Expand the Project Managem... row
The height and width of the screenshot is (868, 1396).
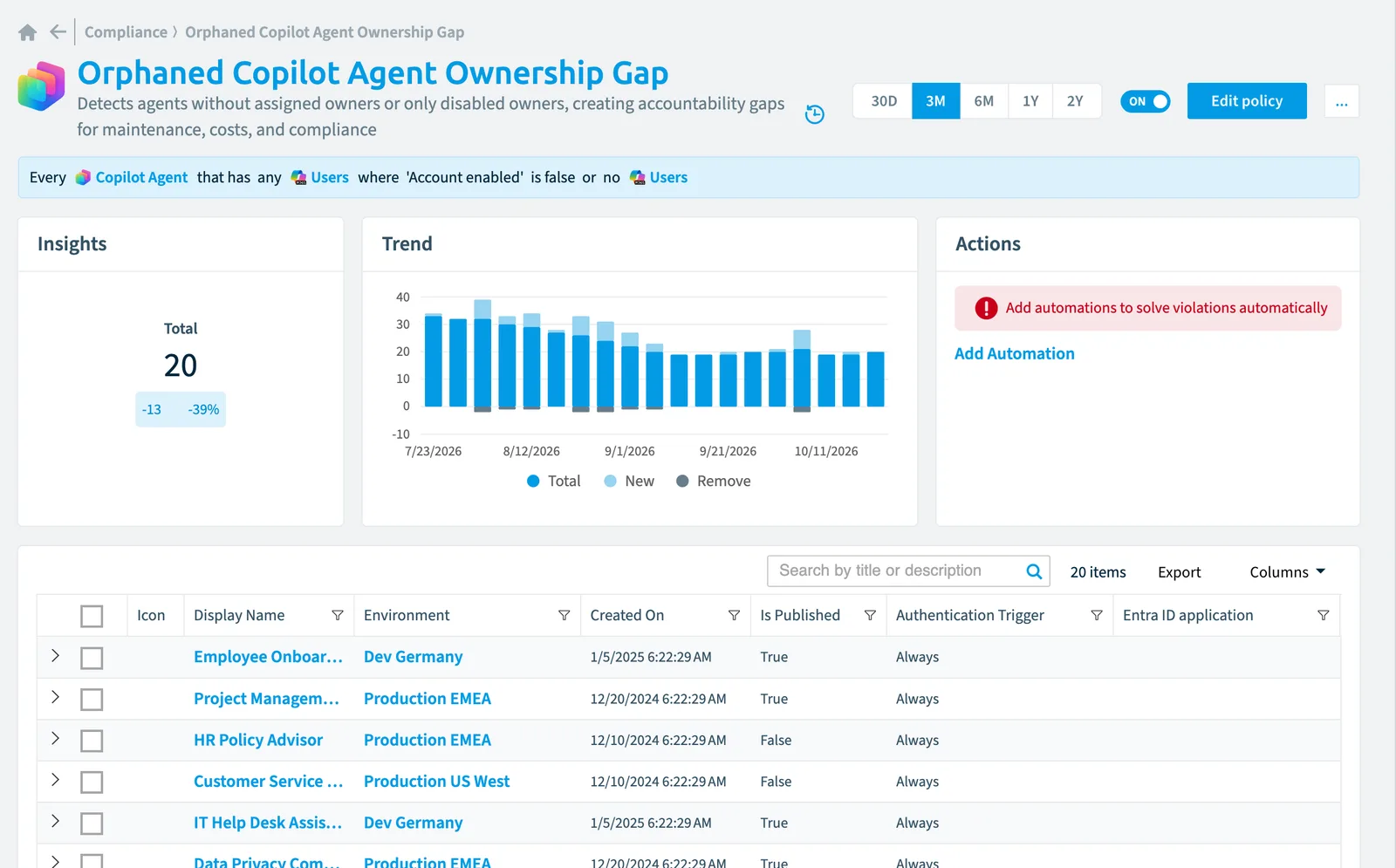55,697
